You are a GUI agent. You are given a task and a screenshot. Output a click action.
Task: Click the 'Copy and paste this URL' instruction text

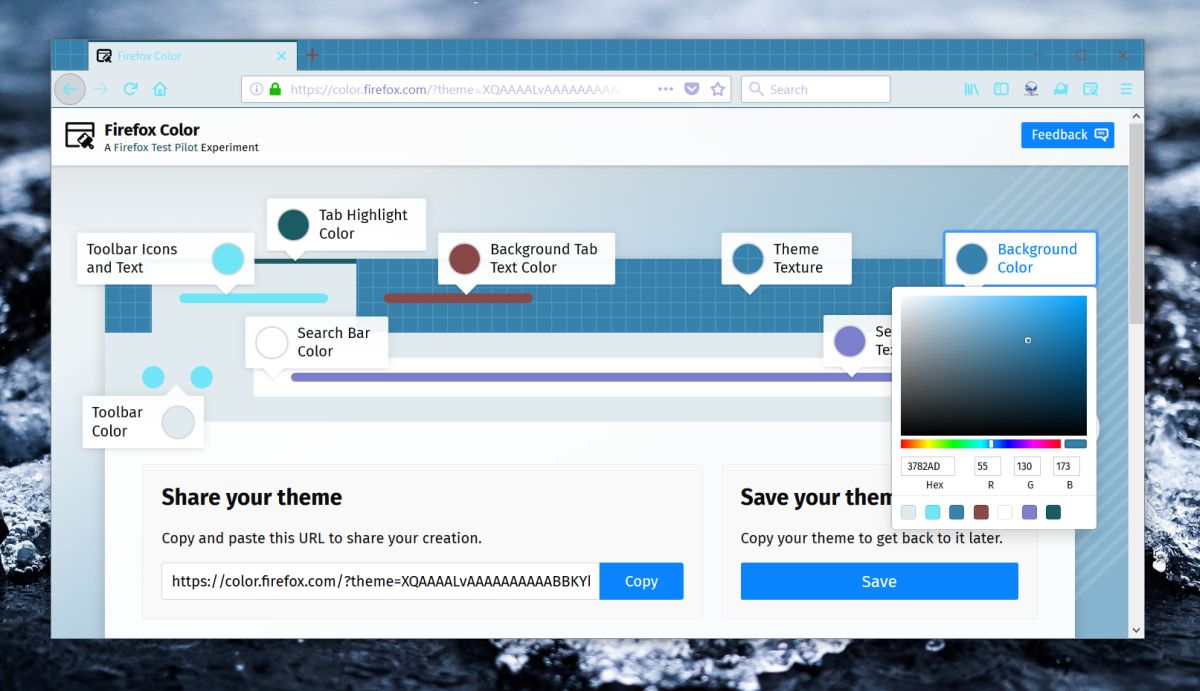tap(322, 538)
